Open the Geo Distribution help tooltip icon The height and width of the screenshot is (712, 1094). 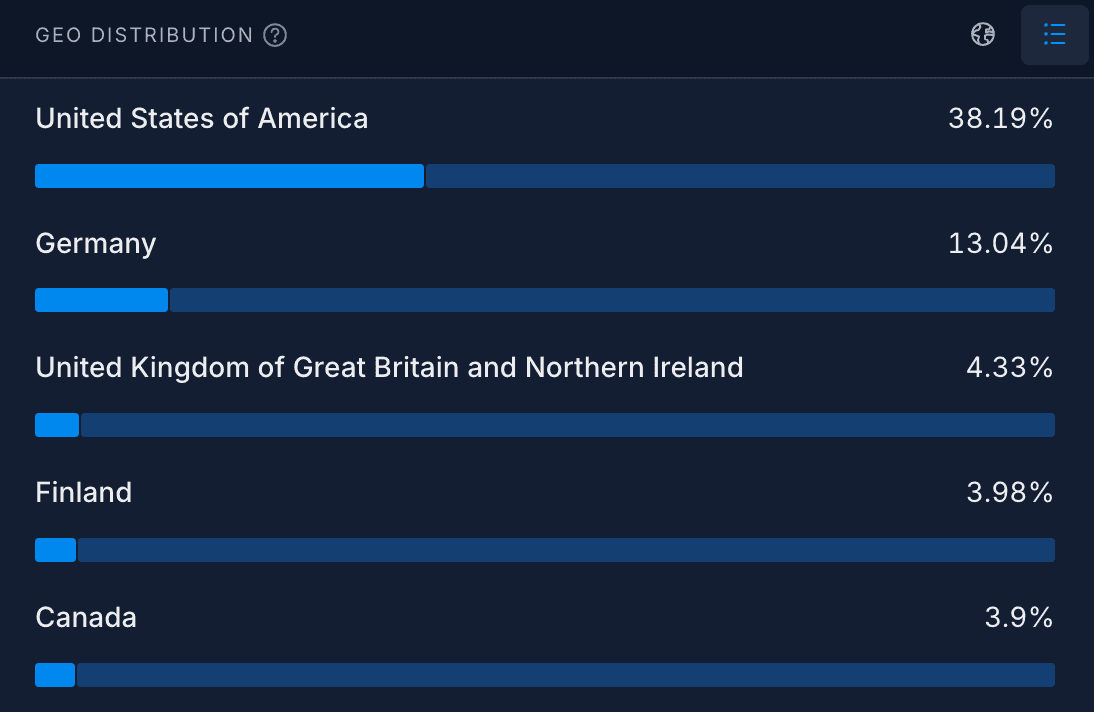[x=275, y=35]
